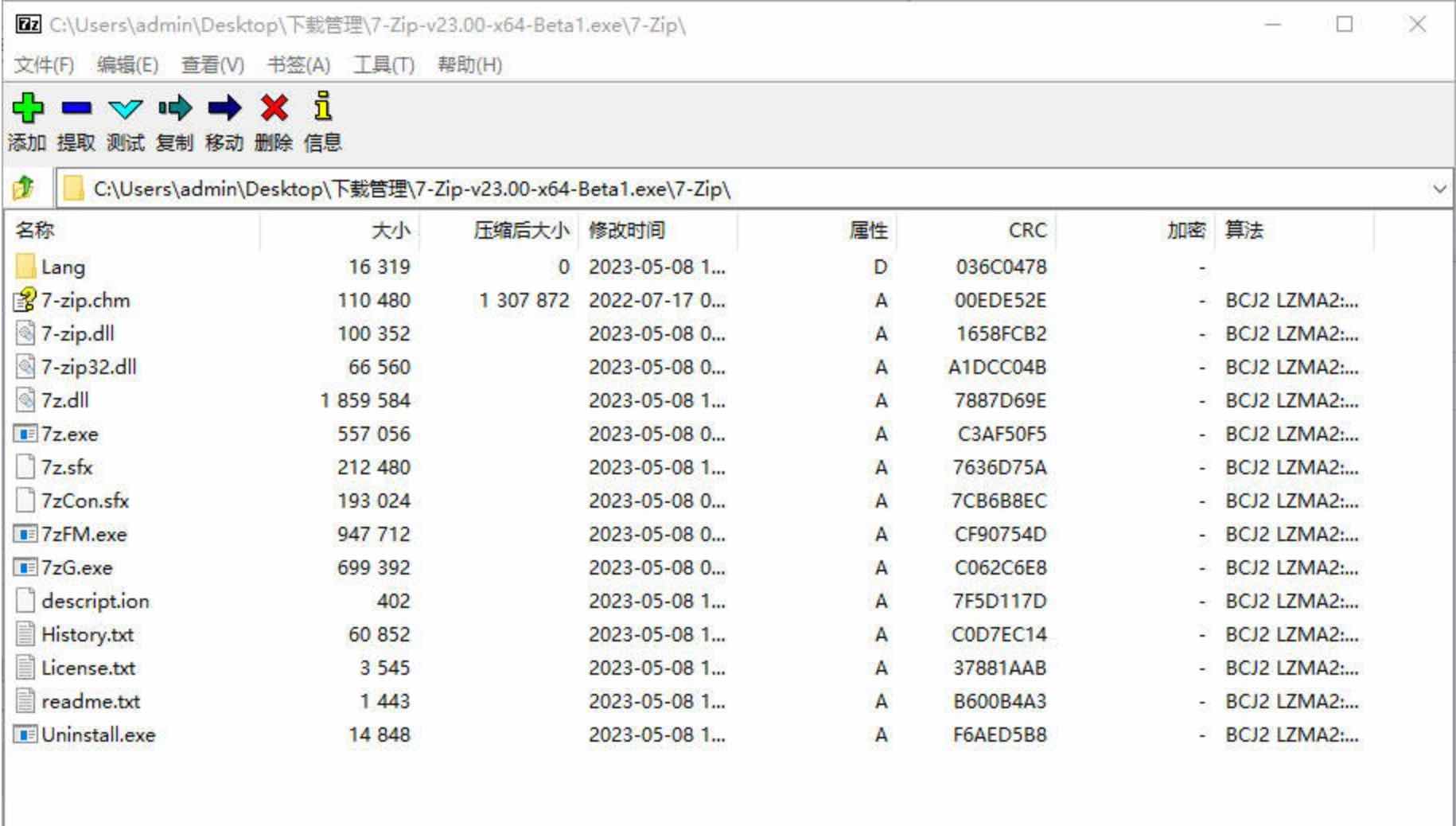This screenshot has height=826, width=1456.
Task: Open the 工具(T) menu
Action: (x=383, y=64)
